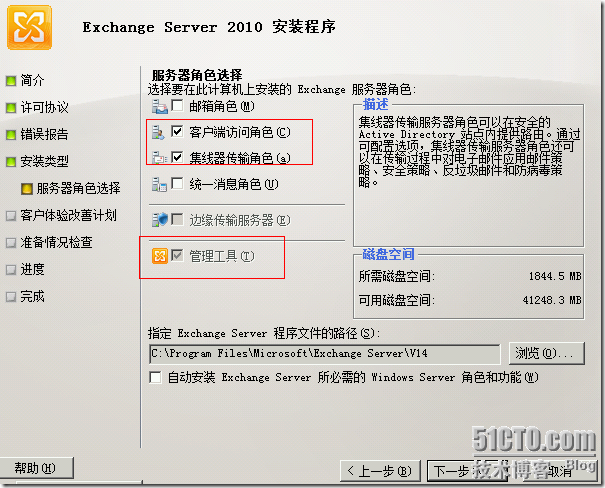605x488 pixels.
Task: Uncheck the 集线器传输角色 checkbox
Action: coord(177,157)
